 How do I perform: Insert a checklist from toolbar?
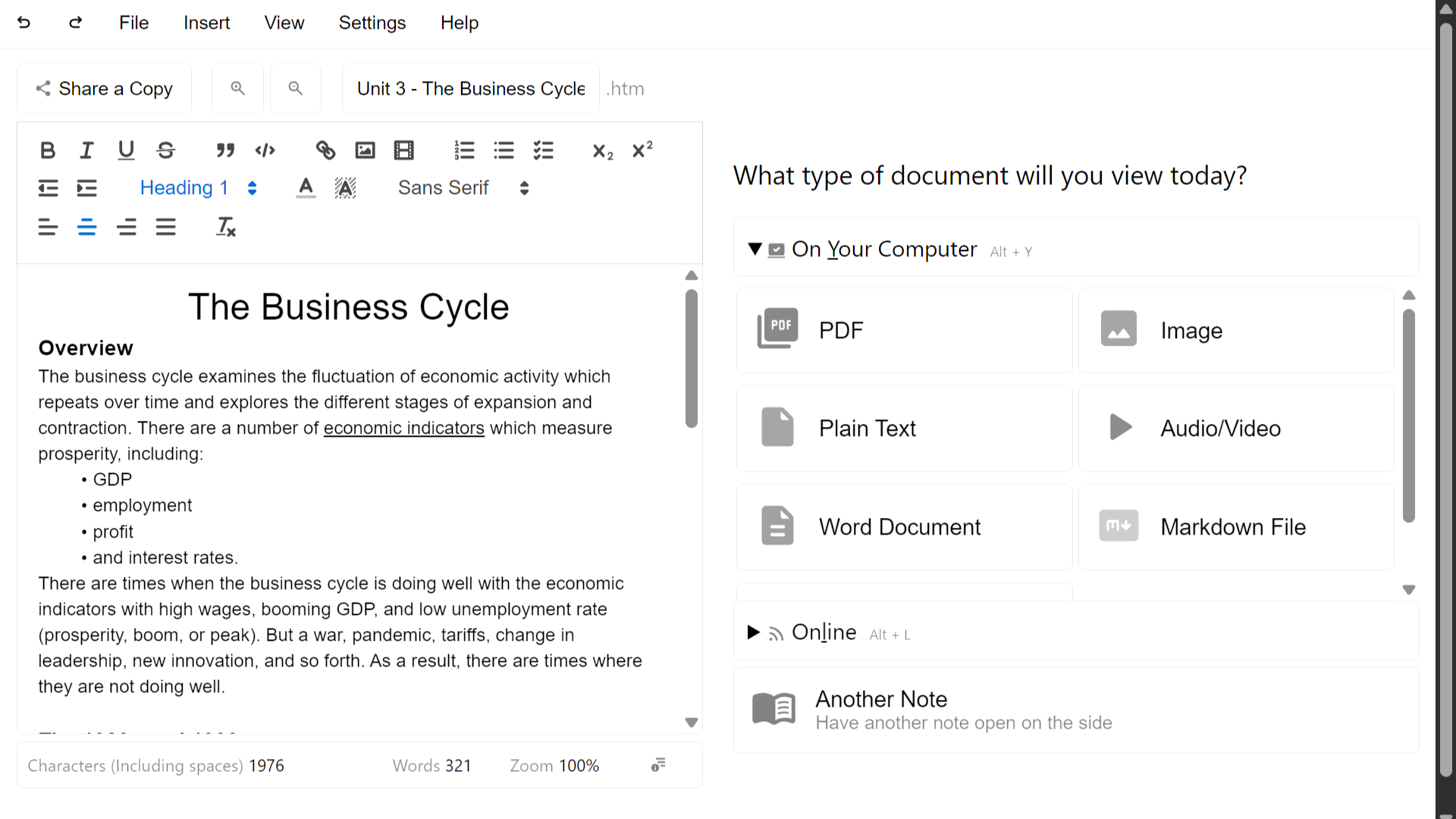543,150
